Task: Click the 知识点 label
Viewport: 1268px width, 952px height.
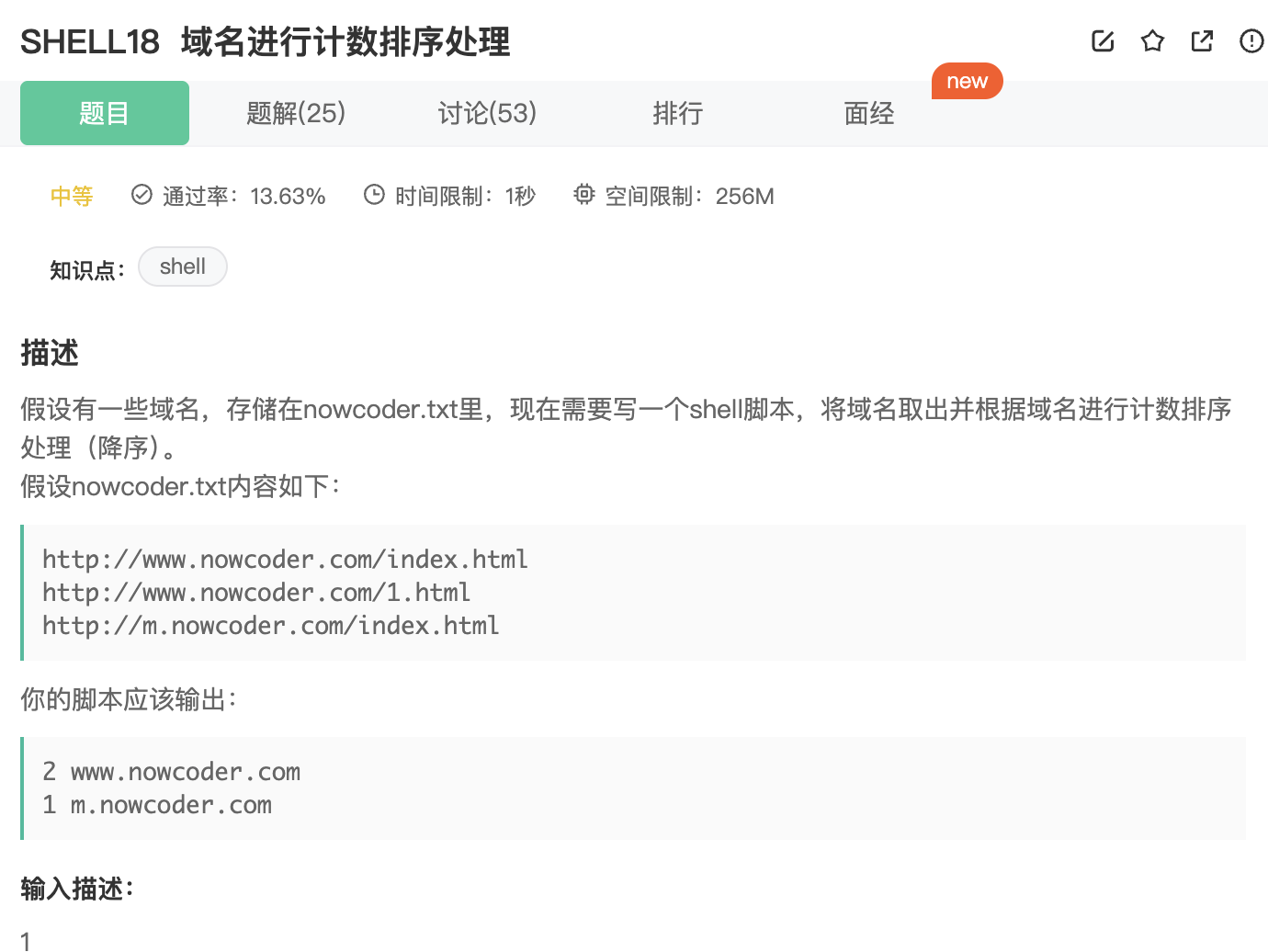Action: [87, 270]
